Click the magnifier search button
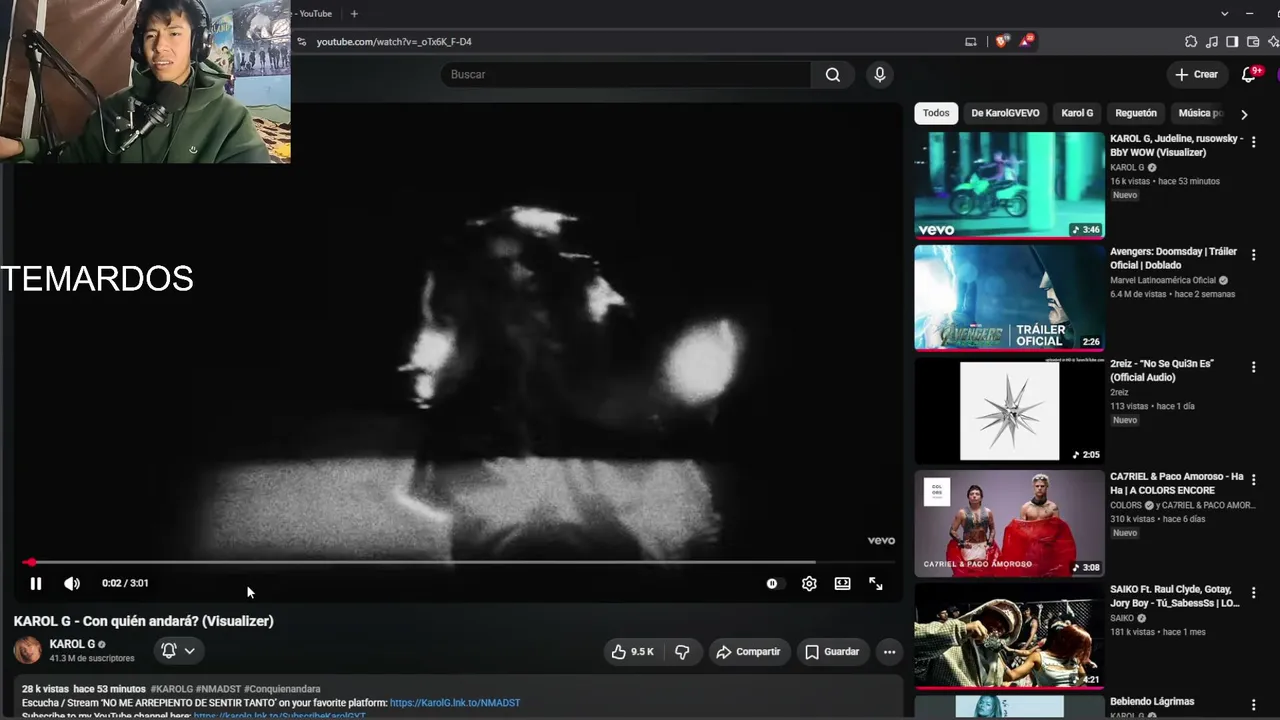 [833, 75]
